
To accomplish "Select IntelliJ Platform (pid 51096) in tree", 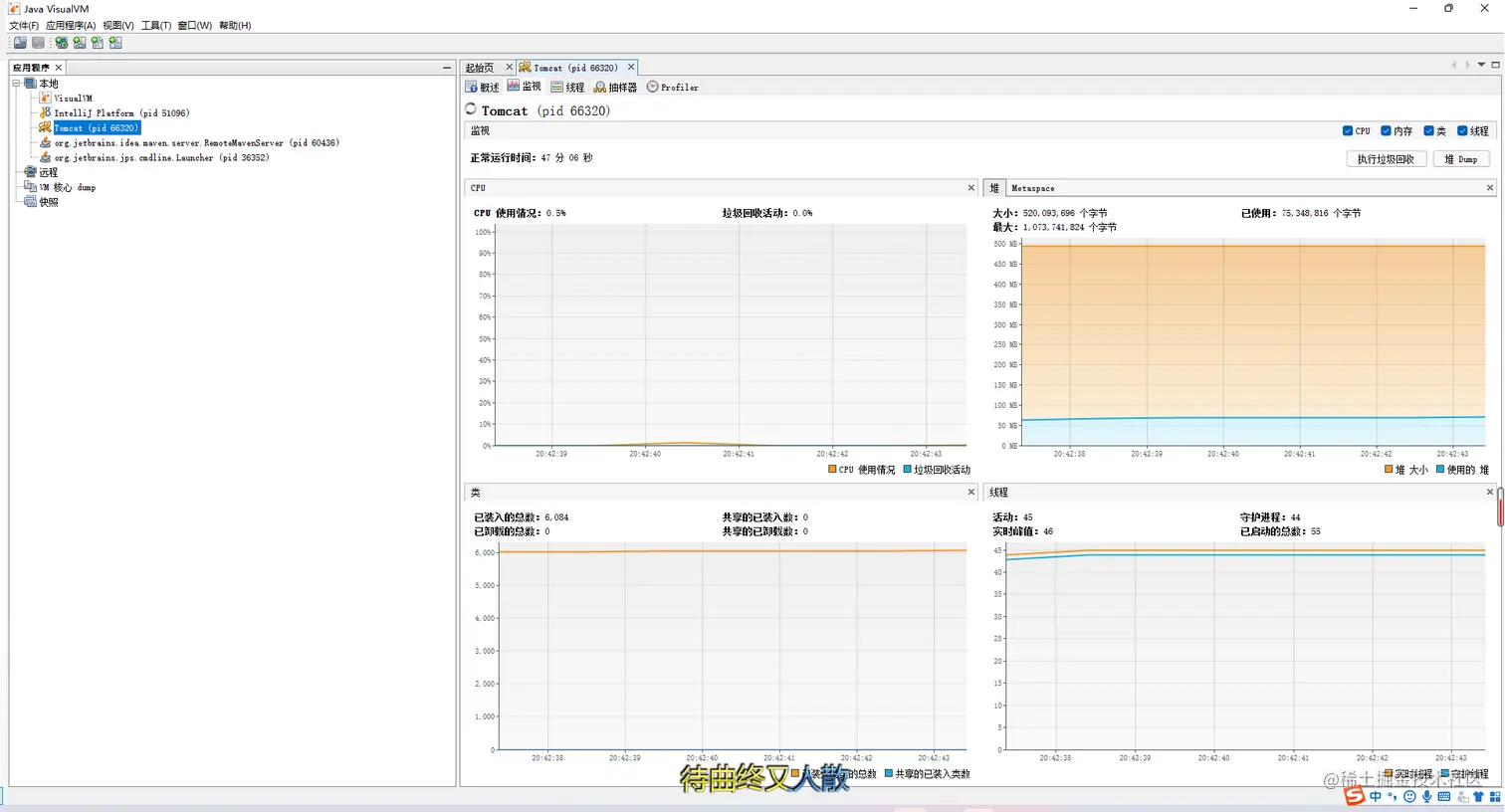I will tap(121, 113).
